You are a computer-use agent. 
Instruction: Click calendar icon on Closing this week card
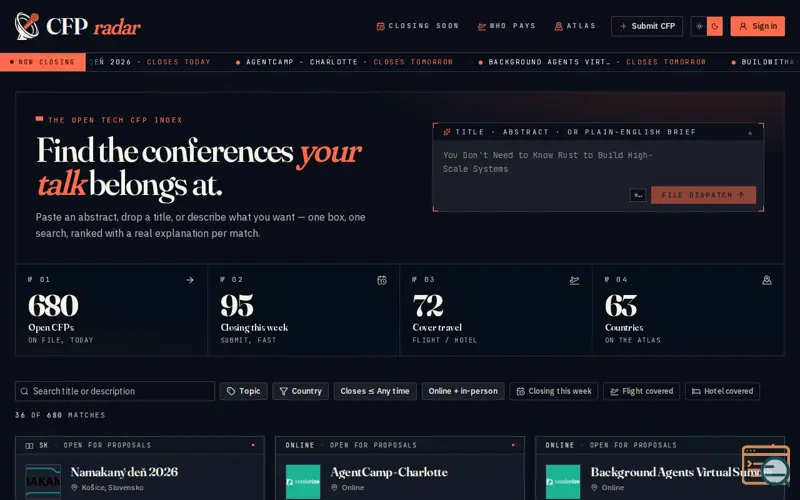pyautogui.click(x=382, y=280)
